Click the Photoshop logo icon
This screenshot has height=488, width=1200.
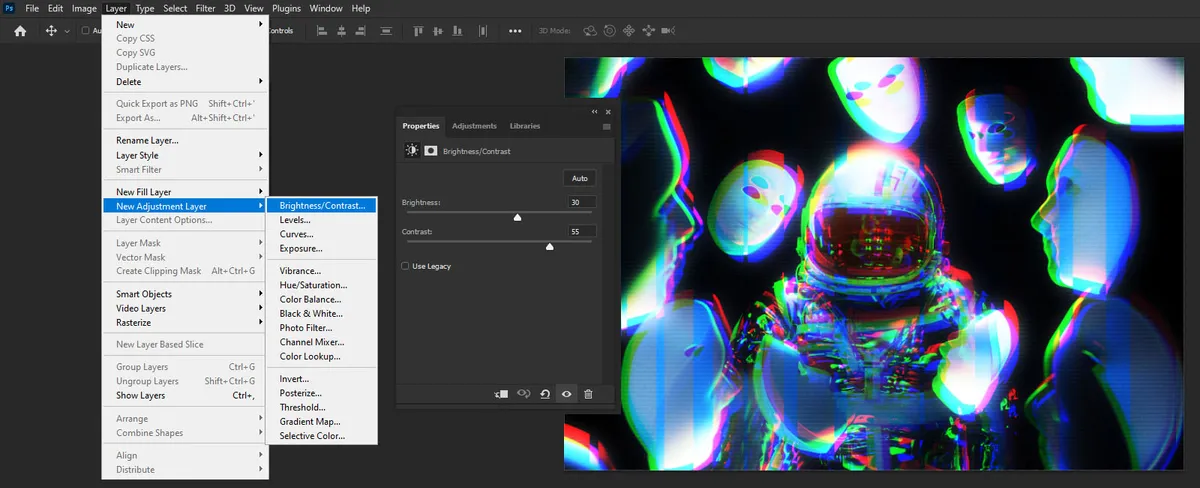coord(8,8)
